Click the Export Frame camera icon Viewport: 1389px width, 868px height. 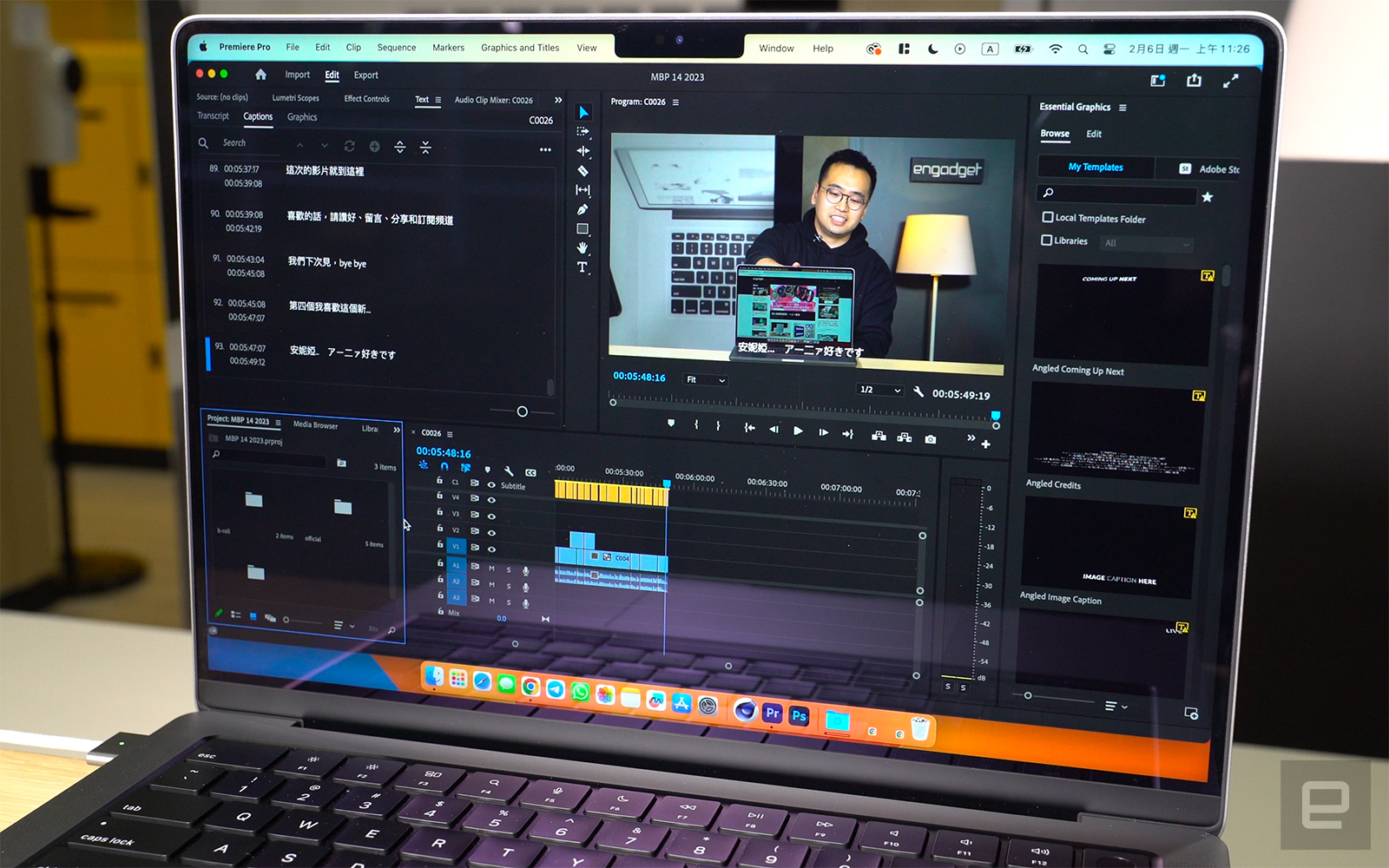(931, 439)
